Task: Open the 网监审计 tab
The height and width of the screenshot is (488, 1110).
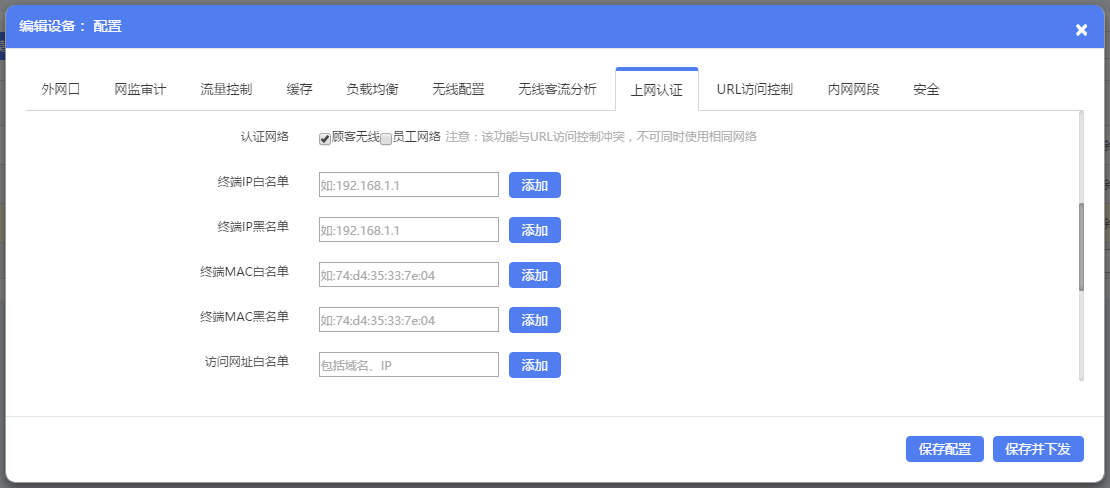Action: [140, 89]
